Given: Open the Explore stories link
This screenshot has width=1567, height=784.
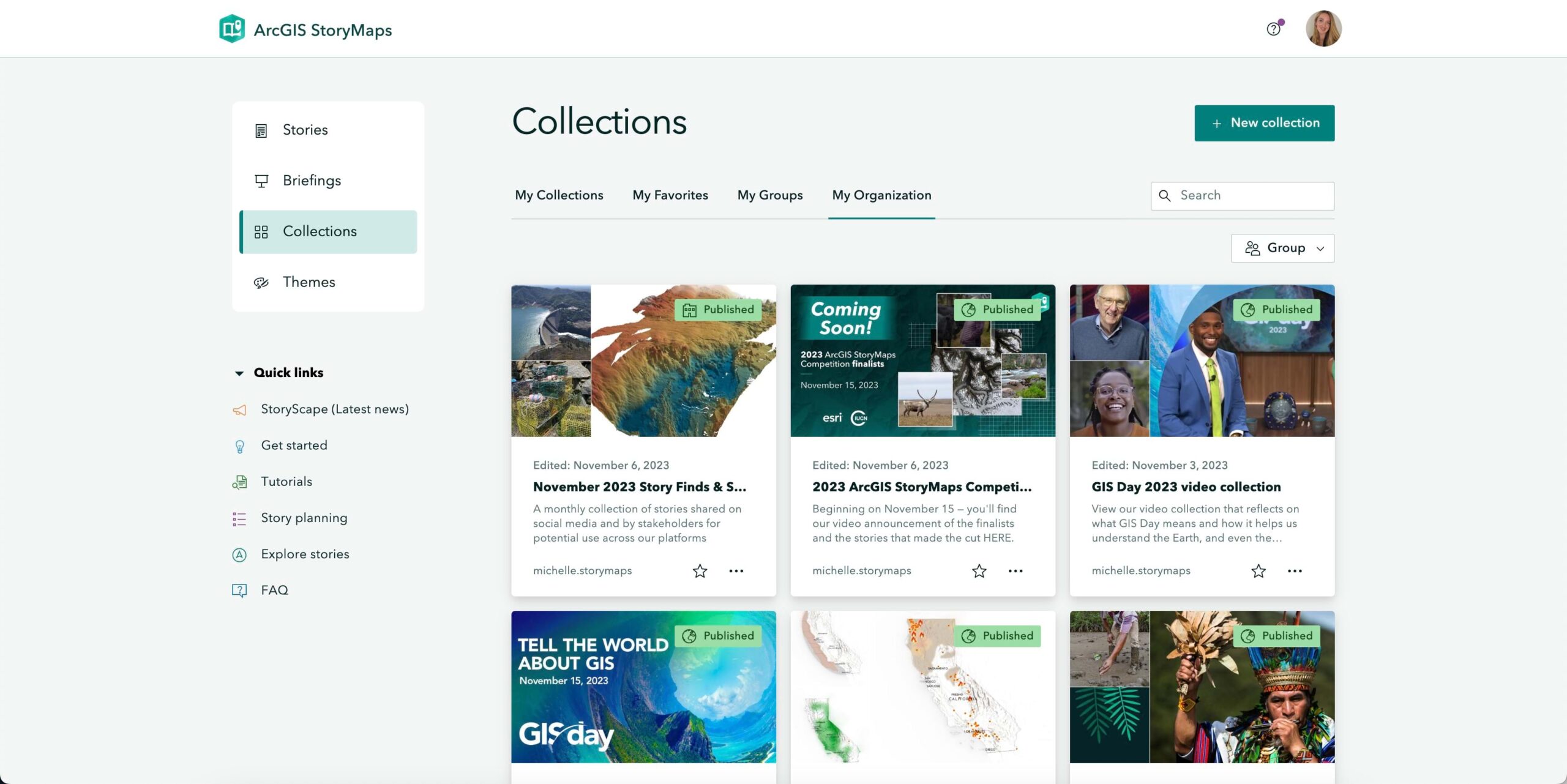Looking at the screenshot, I should tap(305, 554).
